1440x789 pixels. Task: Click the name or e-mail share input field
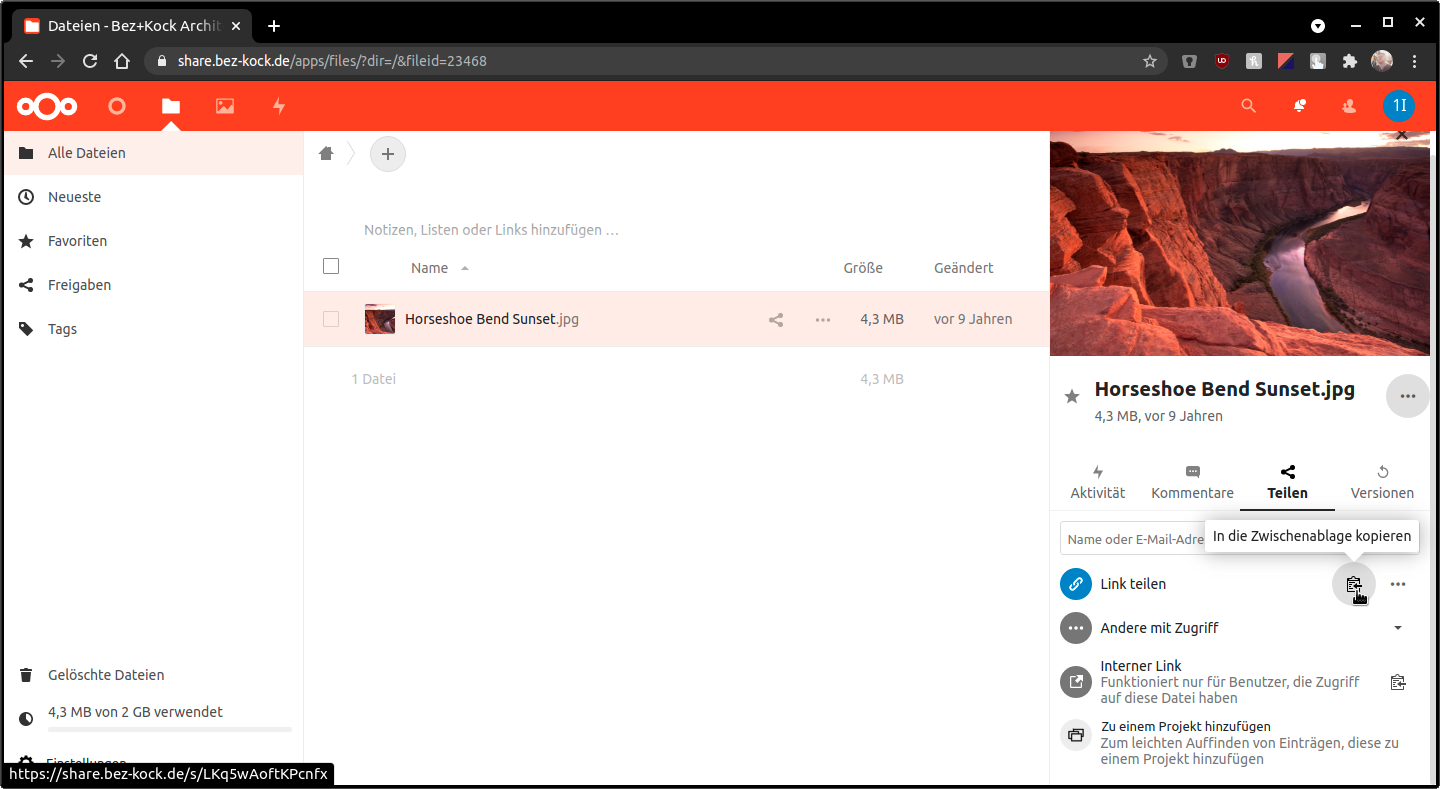1130,539
